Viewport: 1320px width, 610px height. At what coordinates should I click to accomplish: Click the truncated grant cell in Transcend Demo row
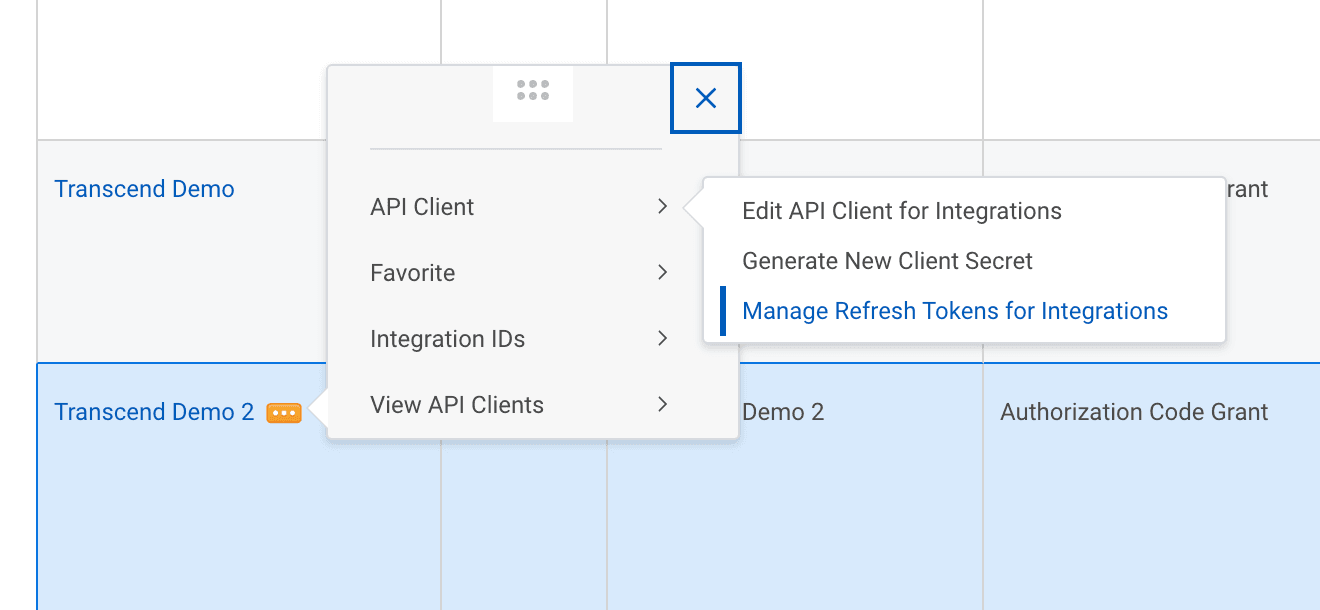tap(1248, 189)
